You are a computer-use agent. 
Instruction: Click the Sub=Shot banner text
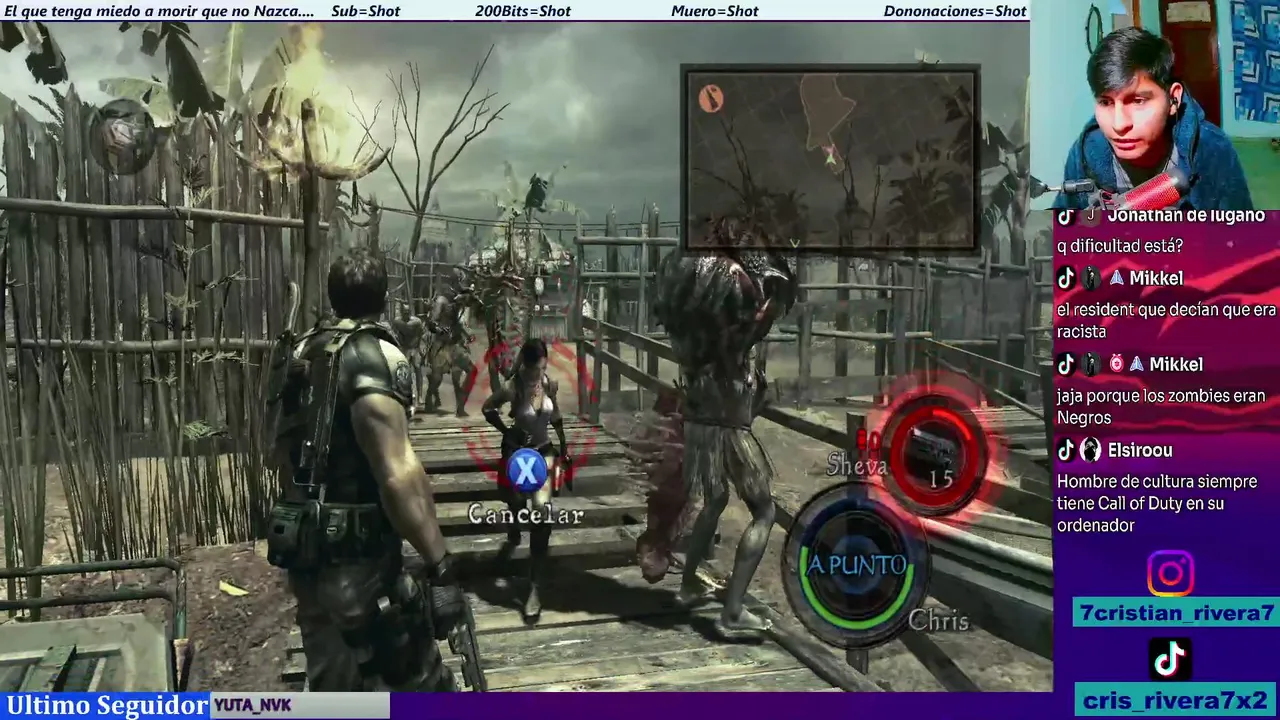pos(365,11)
